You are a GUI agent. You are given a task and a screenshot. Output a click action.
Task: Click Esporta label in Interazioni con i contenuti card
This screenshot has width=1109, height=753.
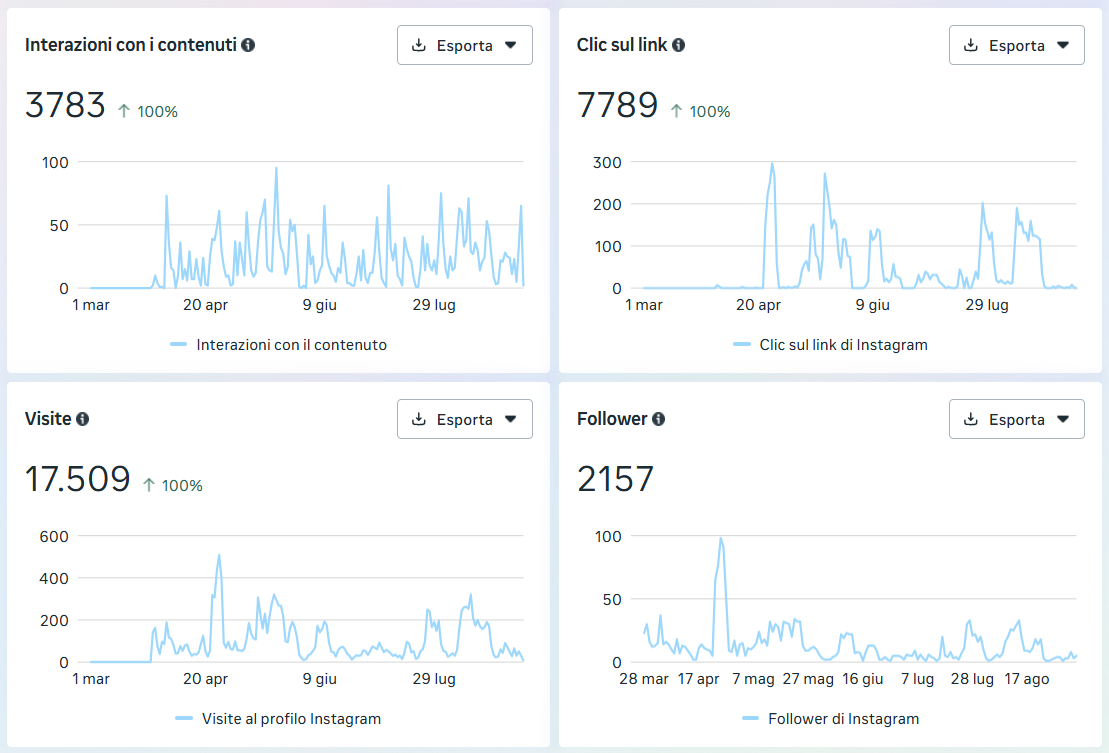tap(465, 46)
